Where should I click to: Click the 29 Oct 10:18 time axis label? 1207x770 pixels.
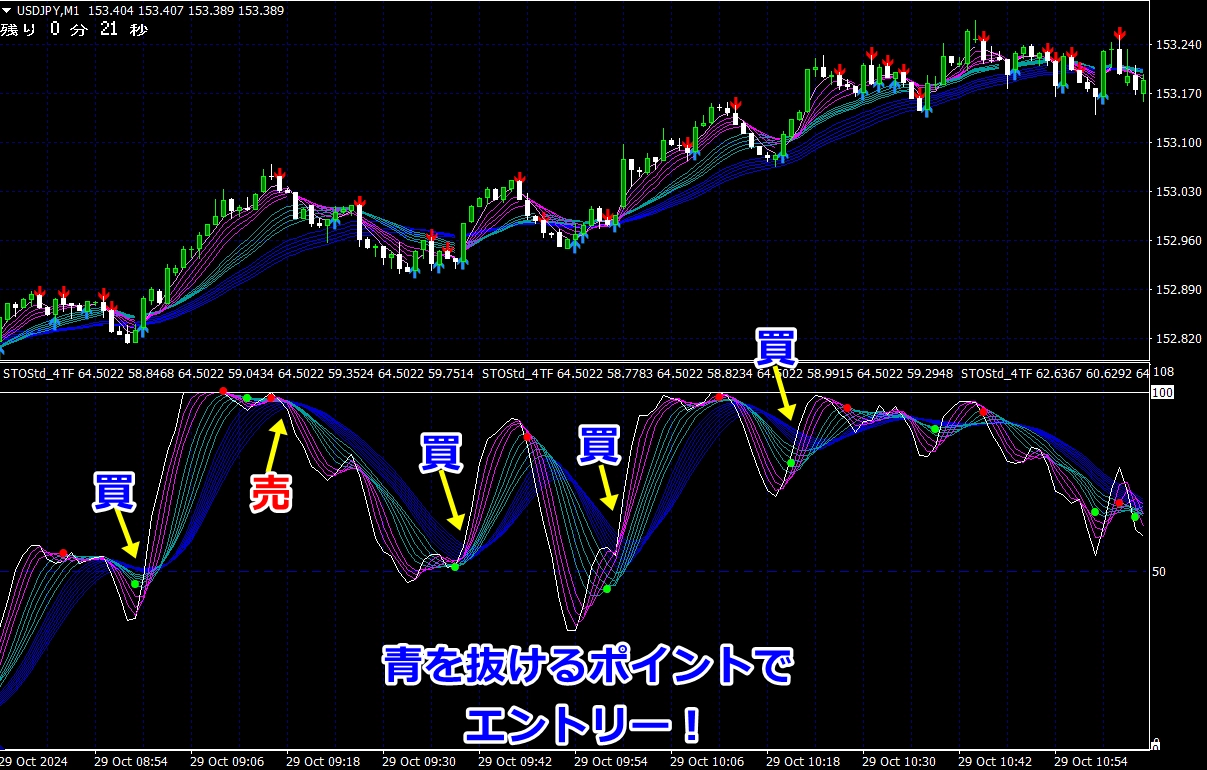805,761
